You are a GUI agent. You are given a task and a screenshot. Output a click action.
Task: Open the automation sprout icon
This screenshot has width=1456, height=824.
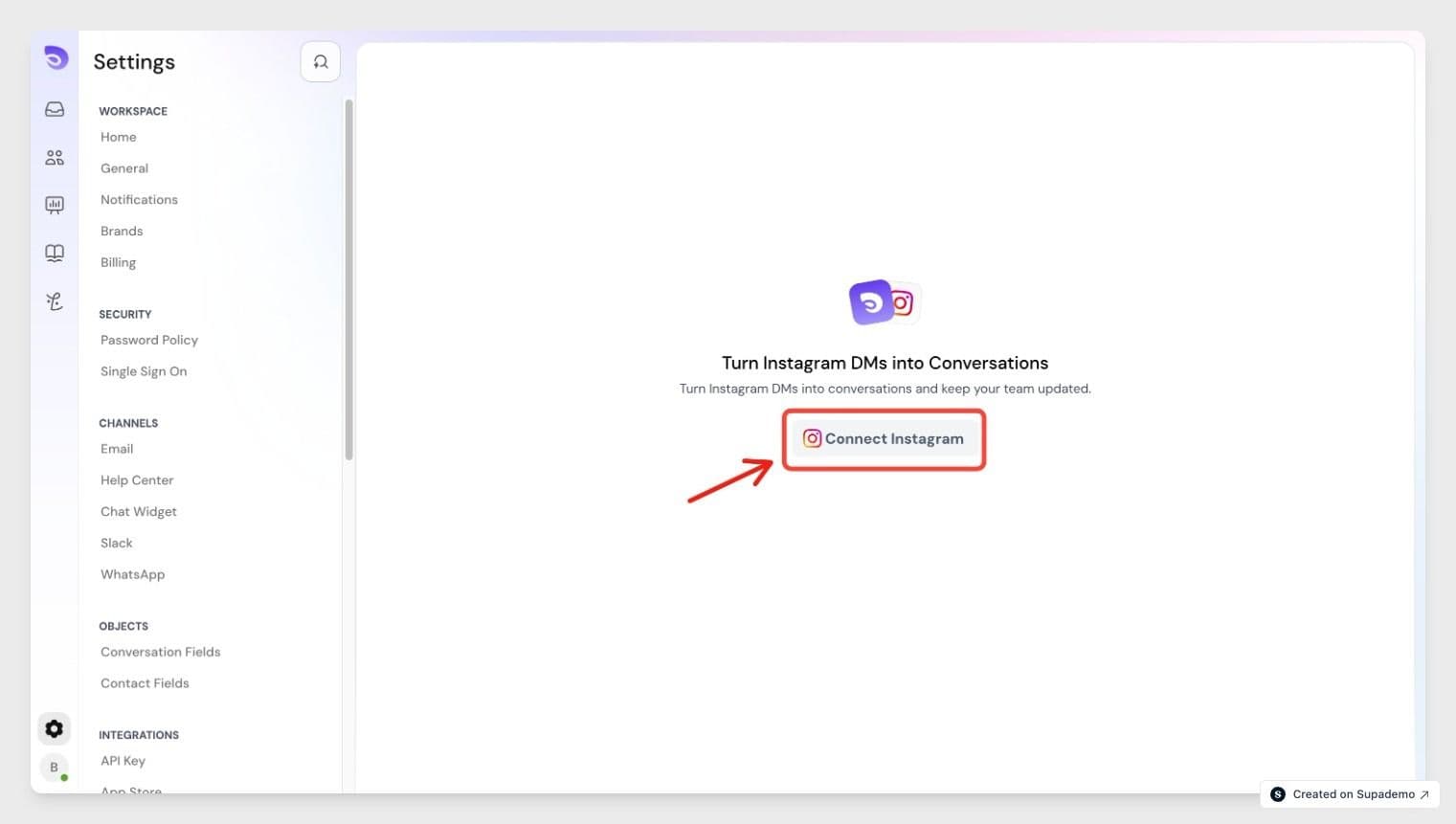(x=55, y=301)
